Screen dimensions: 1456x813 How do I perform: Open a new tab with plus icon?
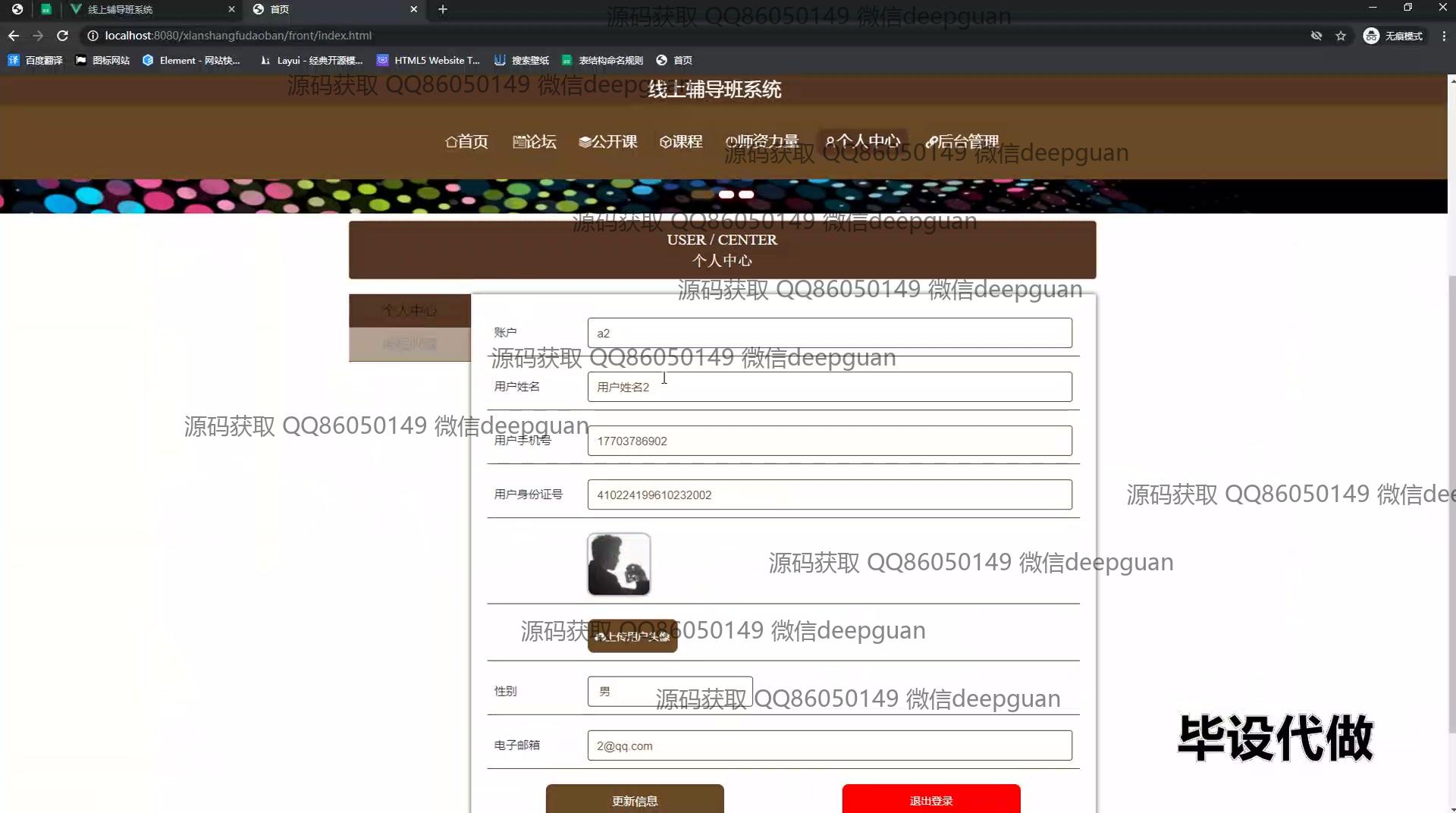coord(443,9)
